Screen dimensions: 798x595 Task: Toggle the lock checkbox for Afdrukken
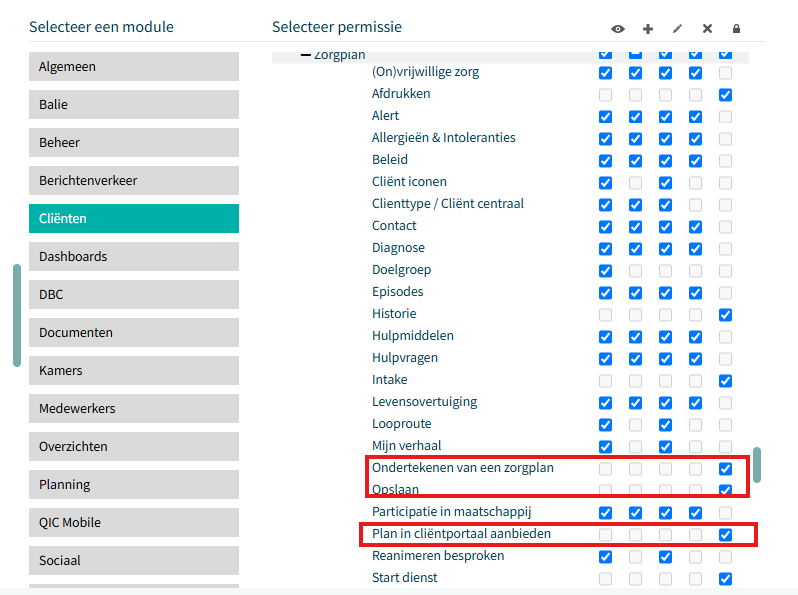pyautogui.click(x=725, y=95)
